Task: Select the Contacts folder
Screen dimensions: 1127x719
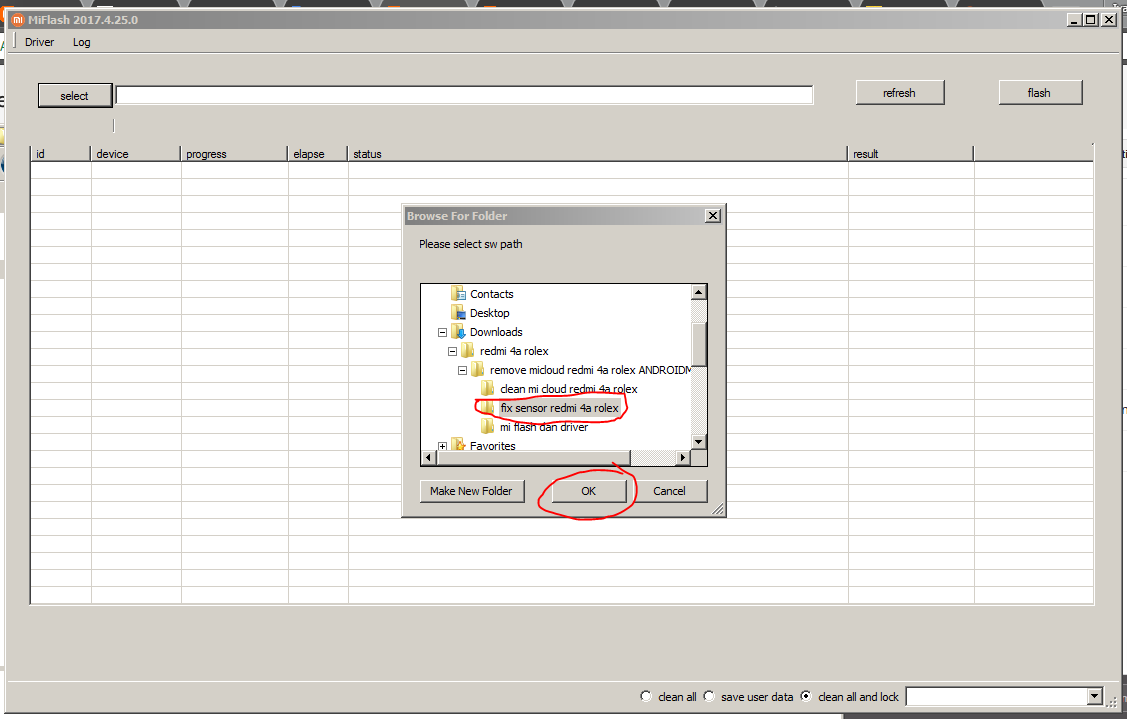Action: coord(492,294)
